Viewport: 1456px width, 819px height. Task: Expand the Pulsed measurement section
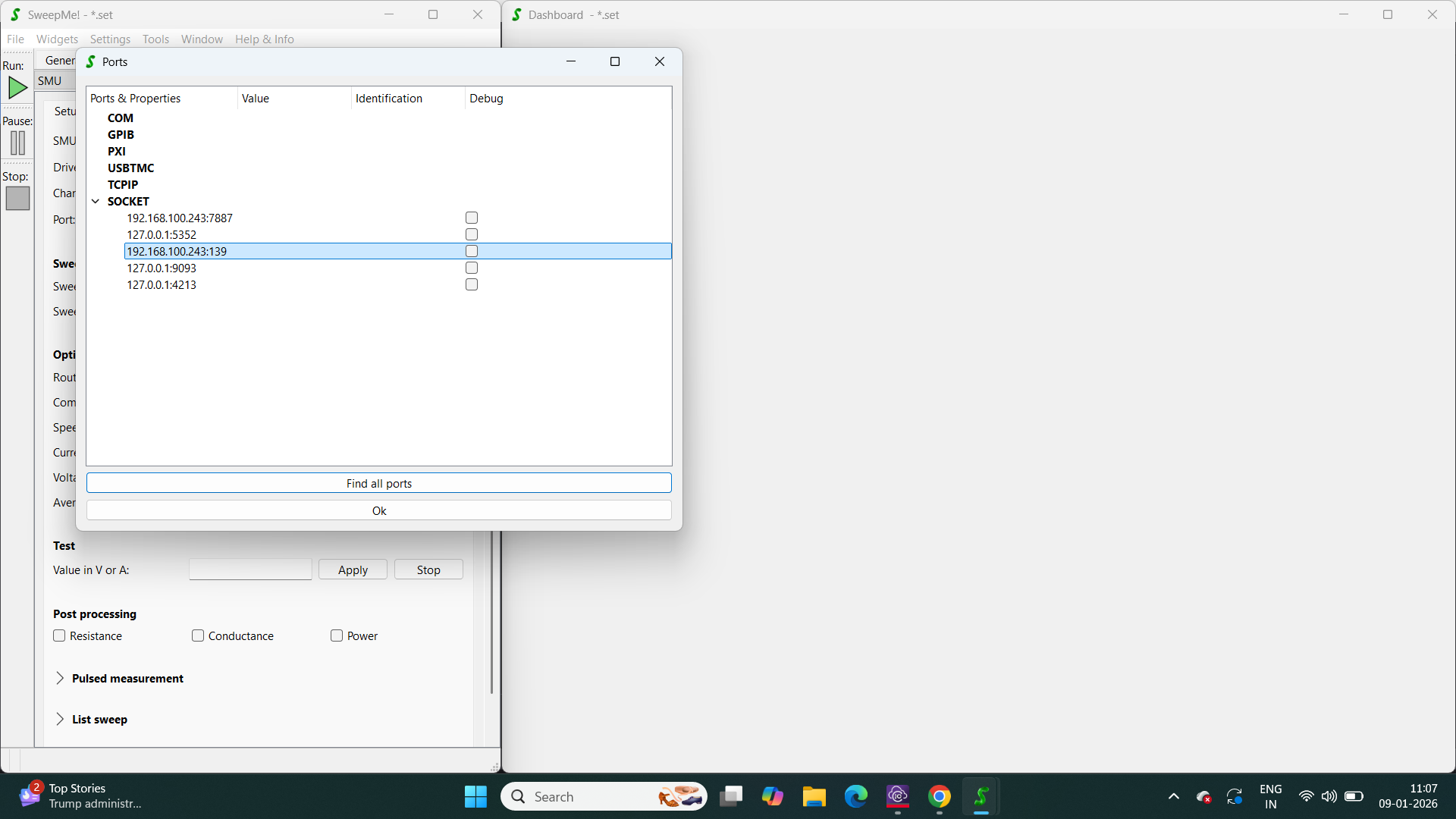click(60, 678)
